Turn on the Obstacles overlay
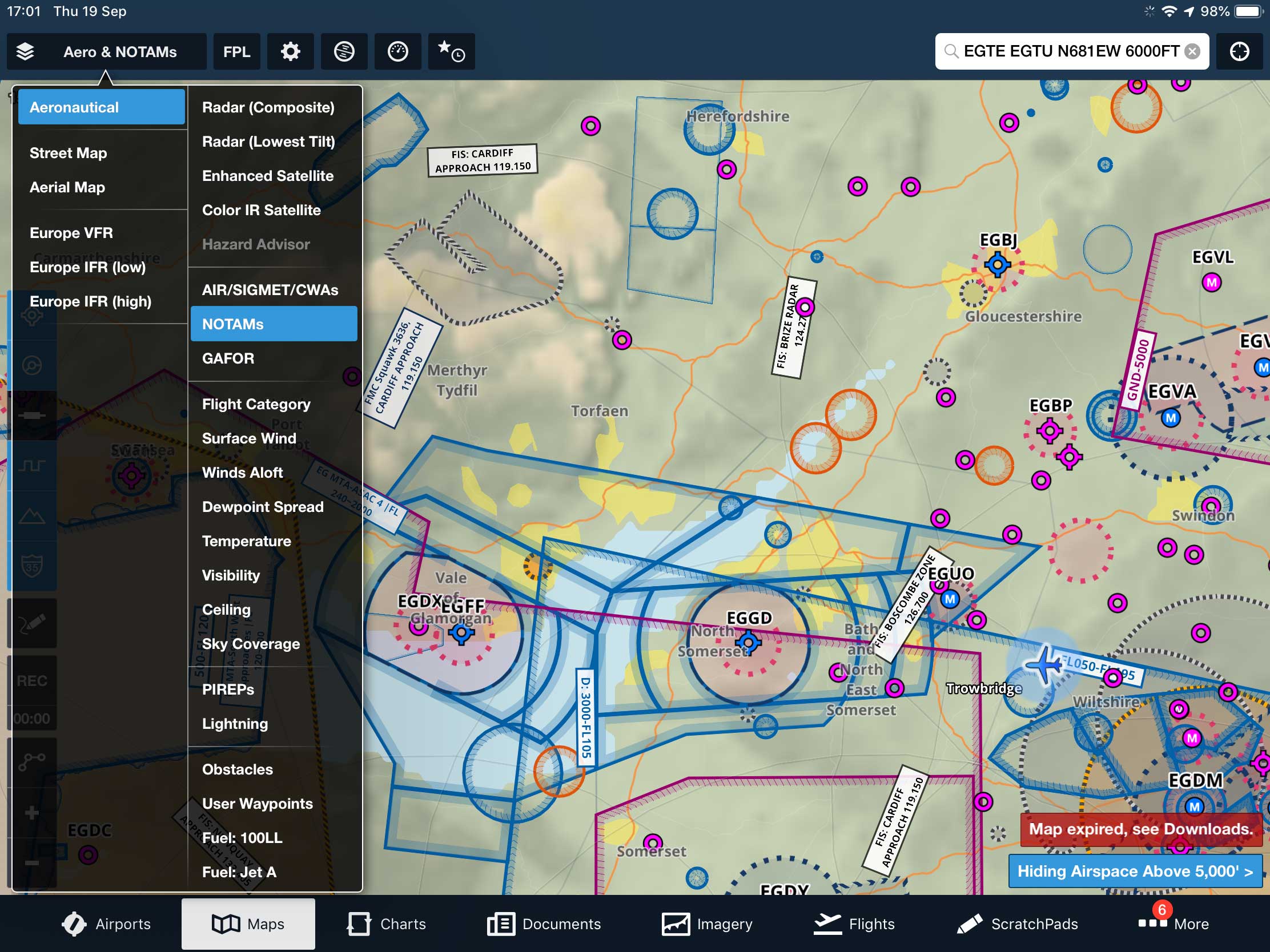The height and width of the screenshot is (952, 1270). click(x=238, y=769)
